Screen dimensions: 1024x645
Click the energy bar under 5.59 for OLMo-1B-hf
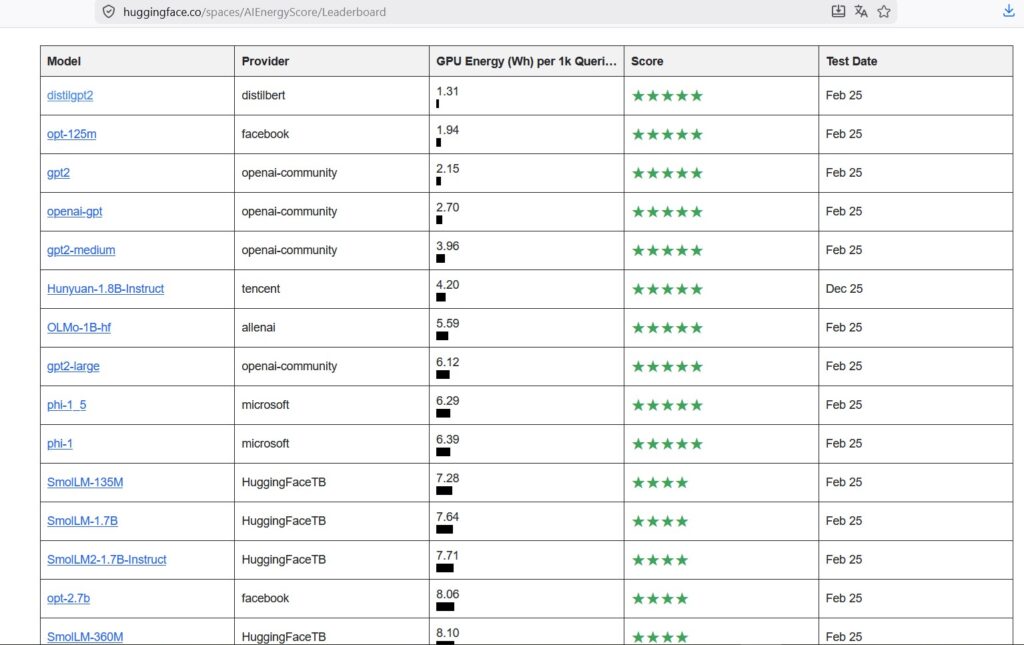click(x=442, y=336)
